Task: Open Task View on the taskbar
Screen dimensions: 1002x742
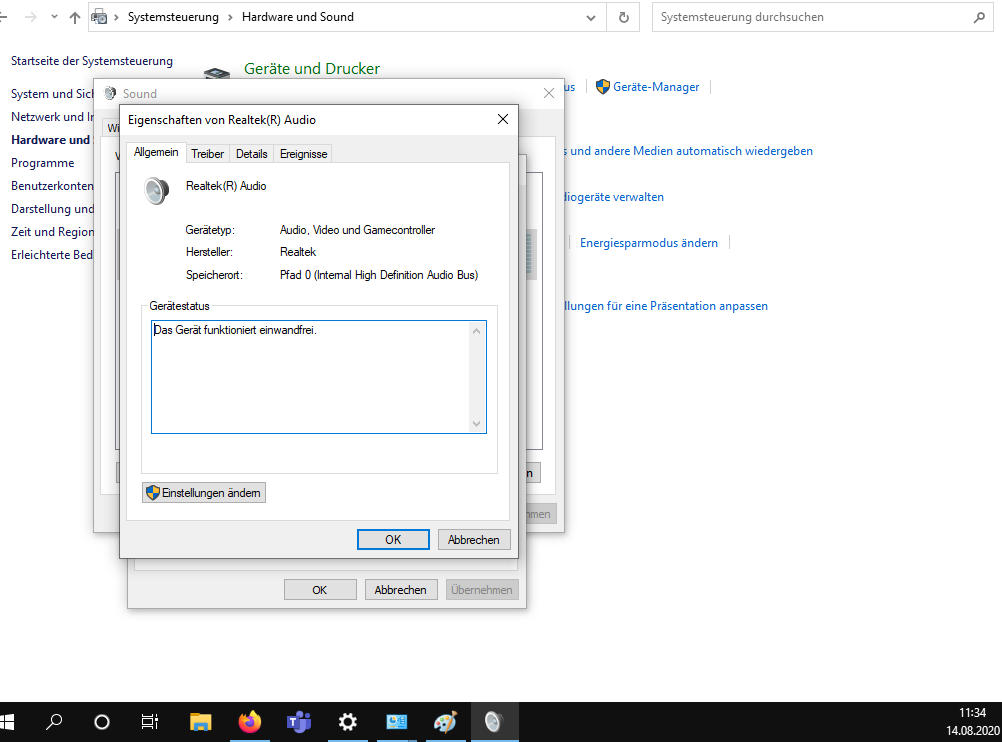Action: pos(150,722)
